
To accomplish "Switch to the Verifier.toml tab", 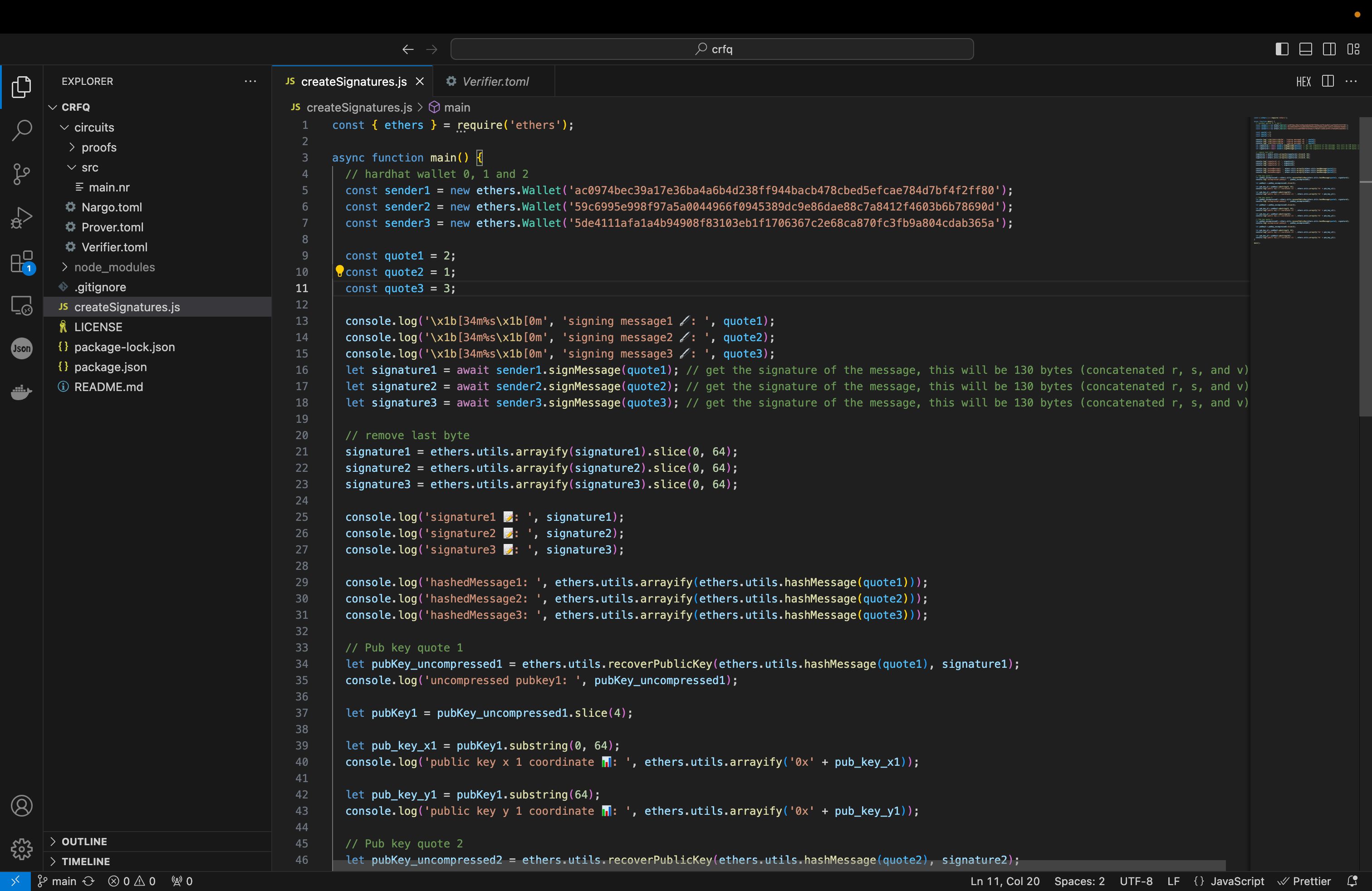I will (494, 82).
